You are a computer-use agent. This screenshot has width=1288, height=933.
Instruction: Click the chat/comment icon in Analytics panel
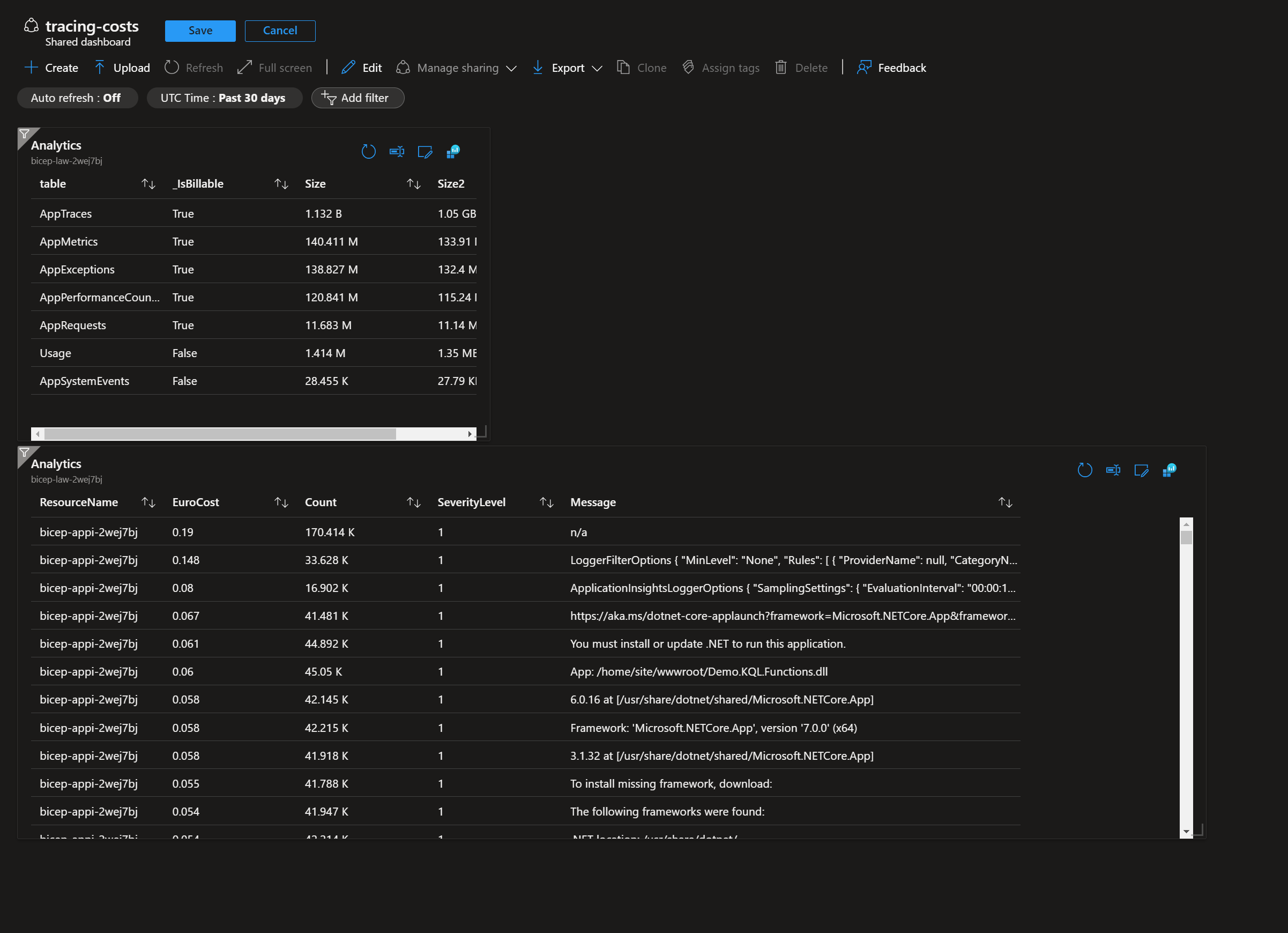point(425,152)
